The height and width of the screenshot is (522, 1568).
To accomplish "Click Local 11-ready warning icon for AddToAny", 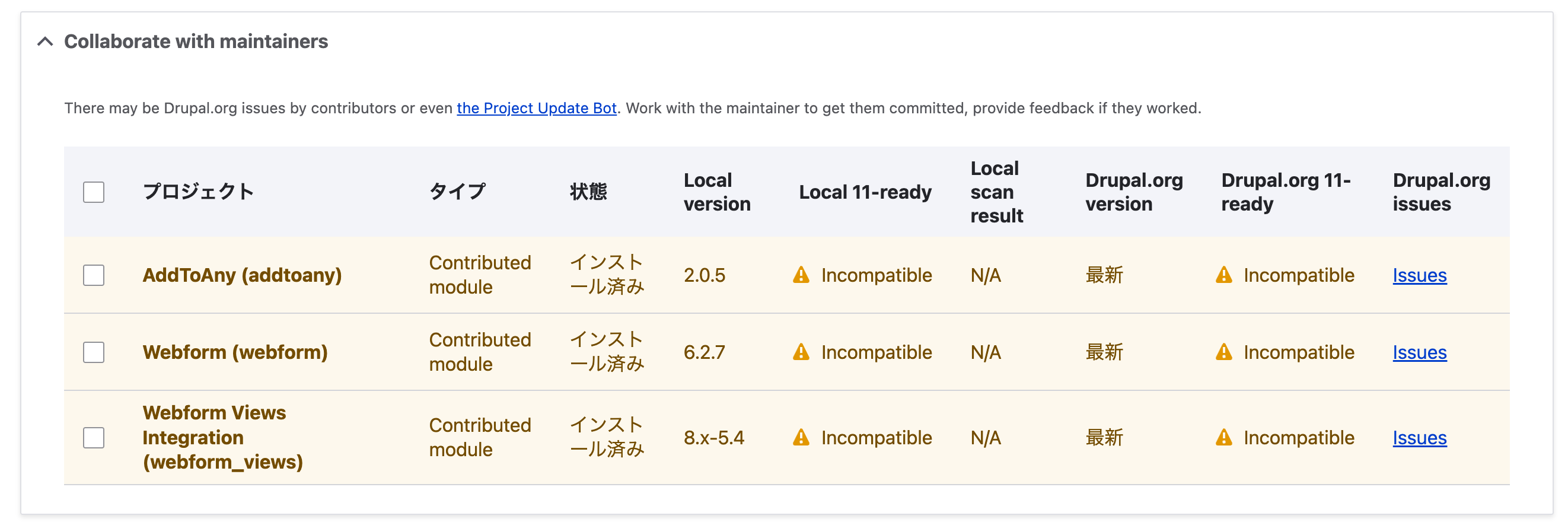I will point(801,275).
